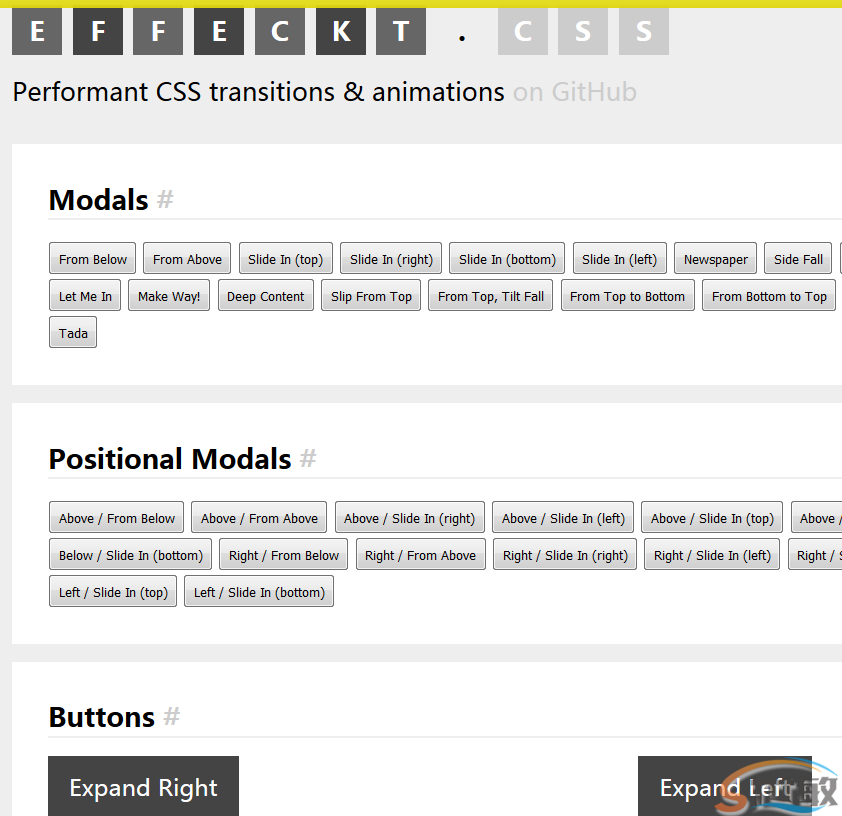The height and width of the screenshot is (816, 842).
Task: Click Above / Slide In (left) button
Action: click(x=563, y=518)
